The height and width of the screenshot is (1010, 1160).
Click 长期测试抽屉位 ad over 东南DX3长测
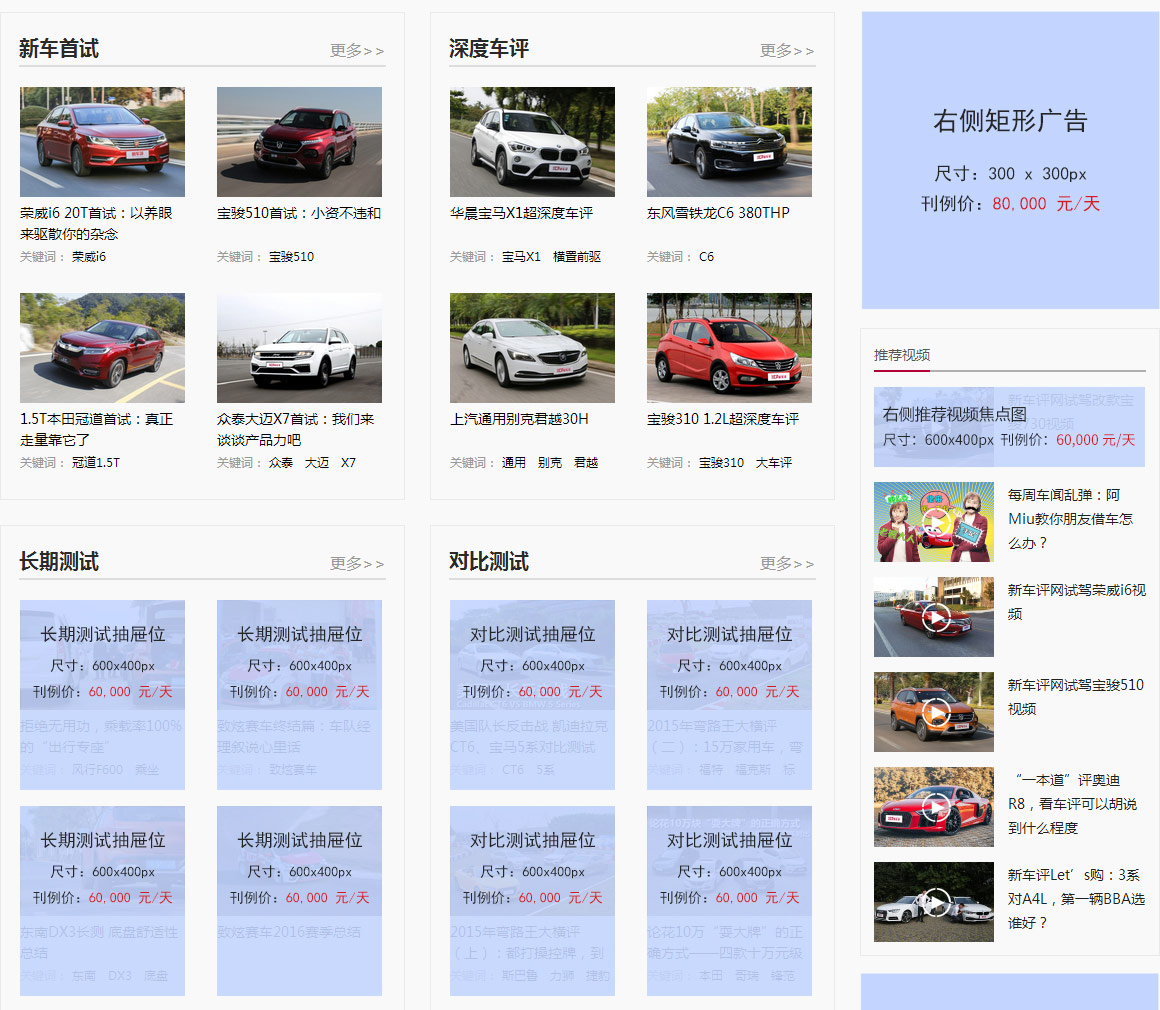(102, 900)
